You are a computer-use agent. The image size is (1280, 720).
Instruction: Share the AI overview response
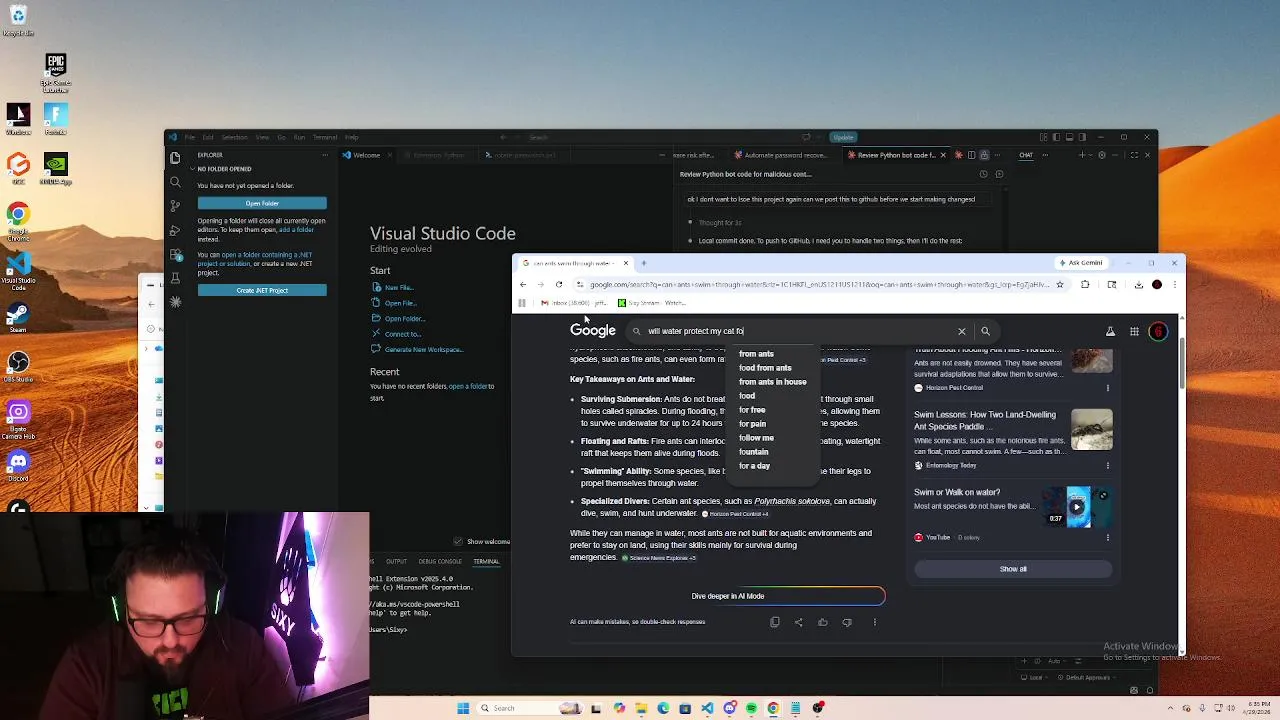click(798, 622)
